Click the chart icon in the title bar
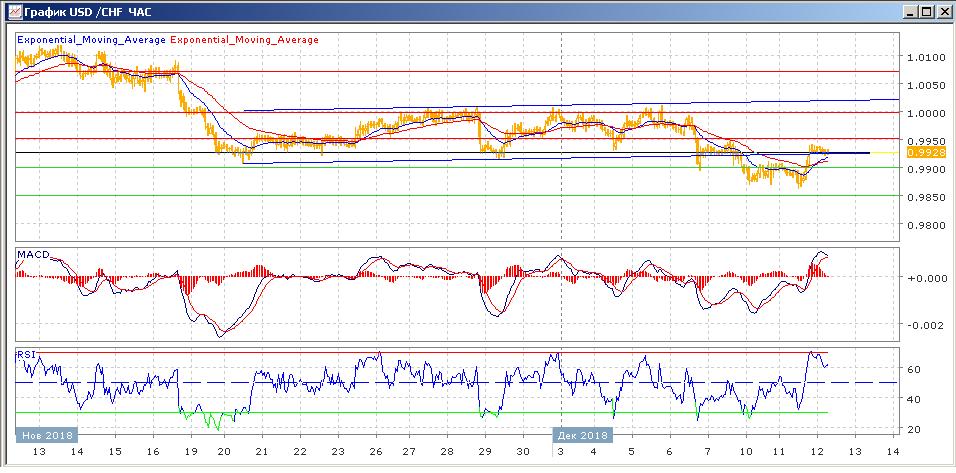 coord(13,12)
